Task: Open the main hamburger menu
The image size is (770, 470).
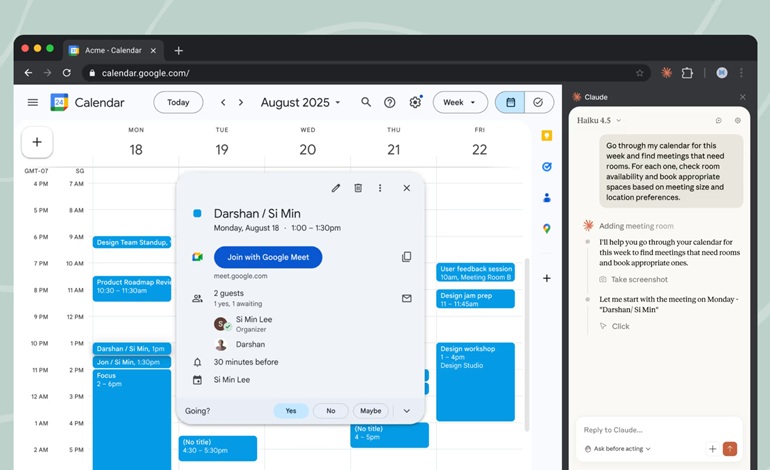Action: (33, 102)
